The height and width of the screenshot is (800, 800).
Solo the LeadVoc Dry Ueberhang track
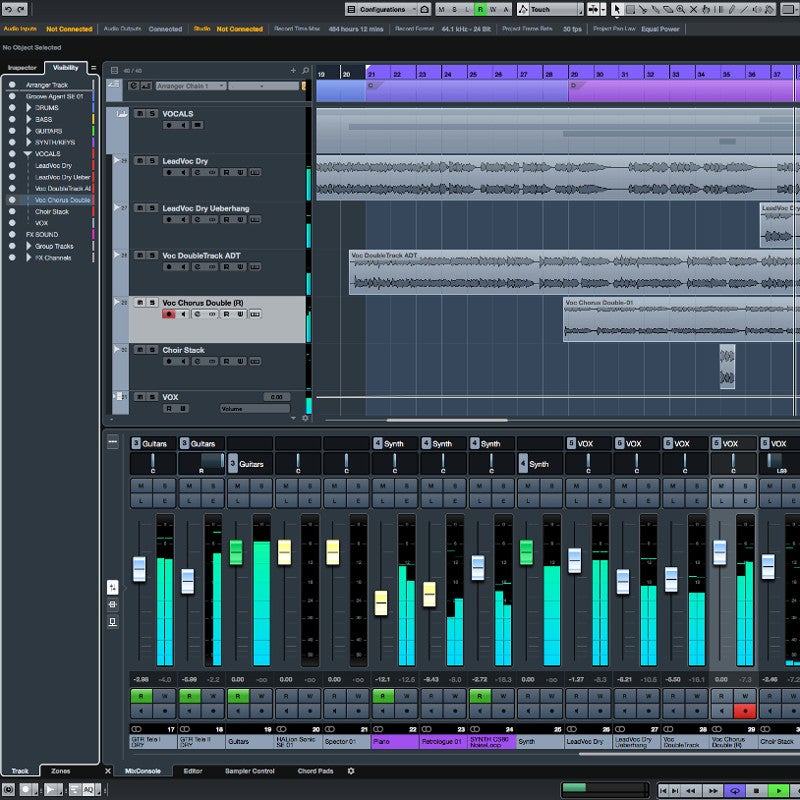click(x=153, y=207)
